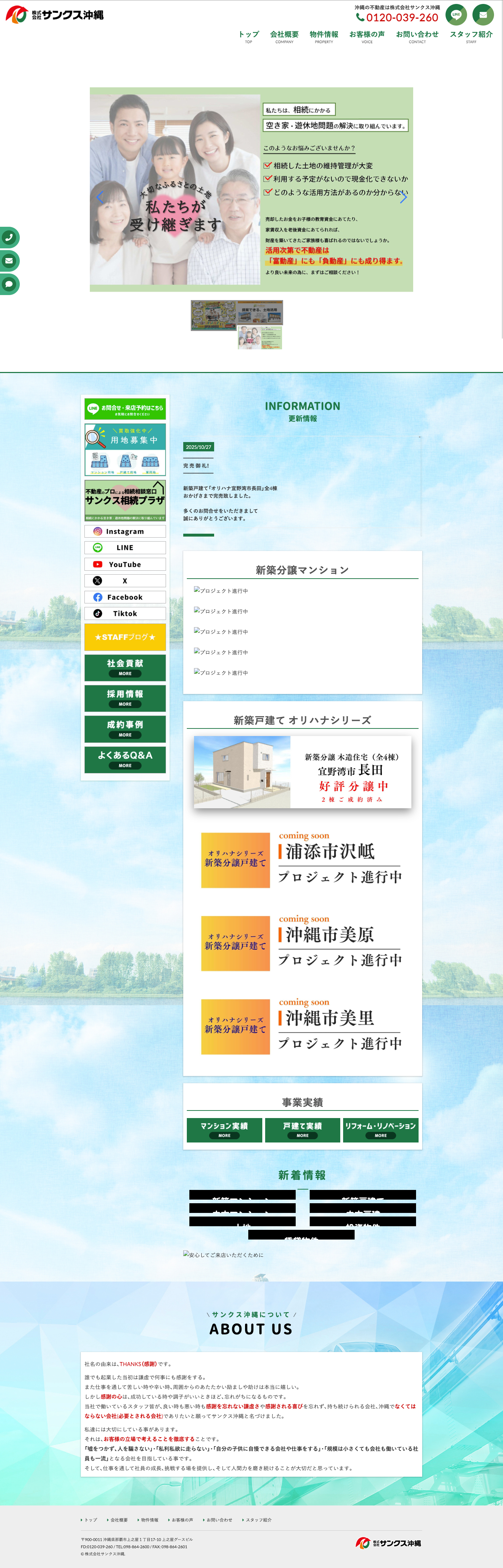
Task: Tap the floating phone icon on left edge
Action: tap(9, 238)
